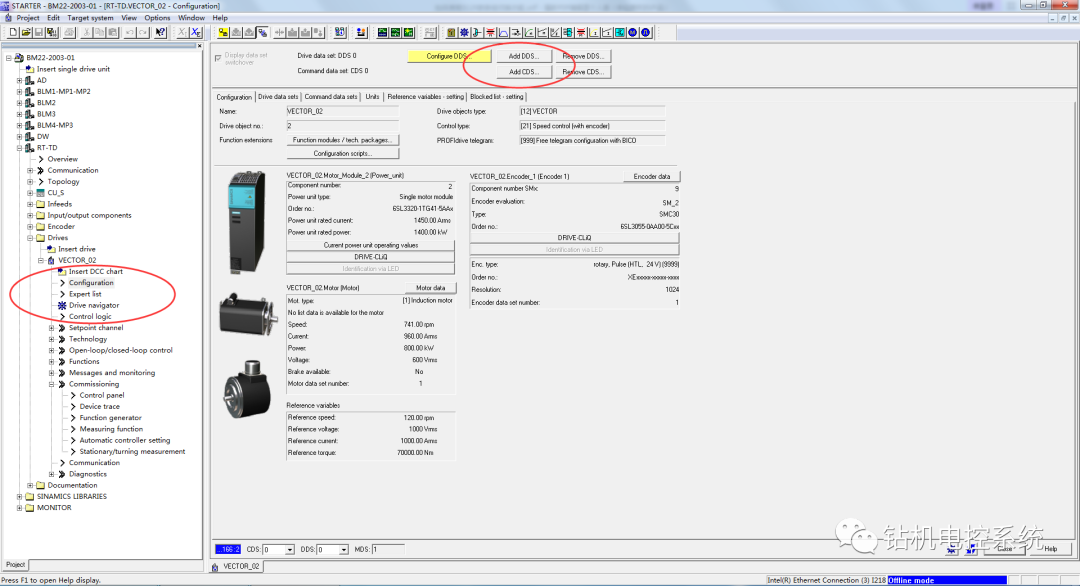Click the blue circle pulse encoder icon
Image resolution: width=1080 pixels, height=586 pixels.
(x=645, y=32)
